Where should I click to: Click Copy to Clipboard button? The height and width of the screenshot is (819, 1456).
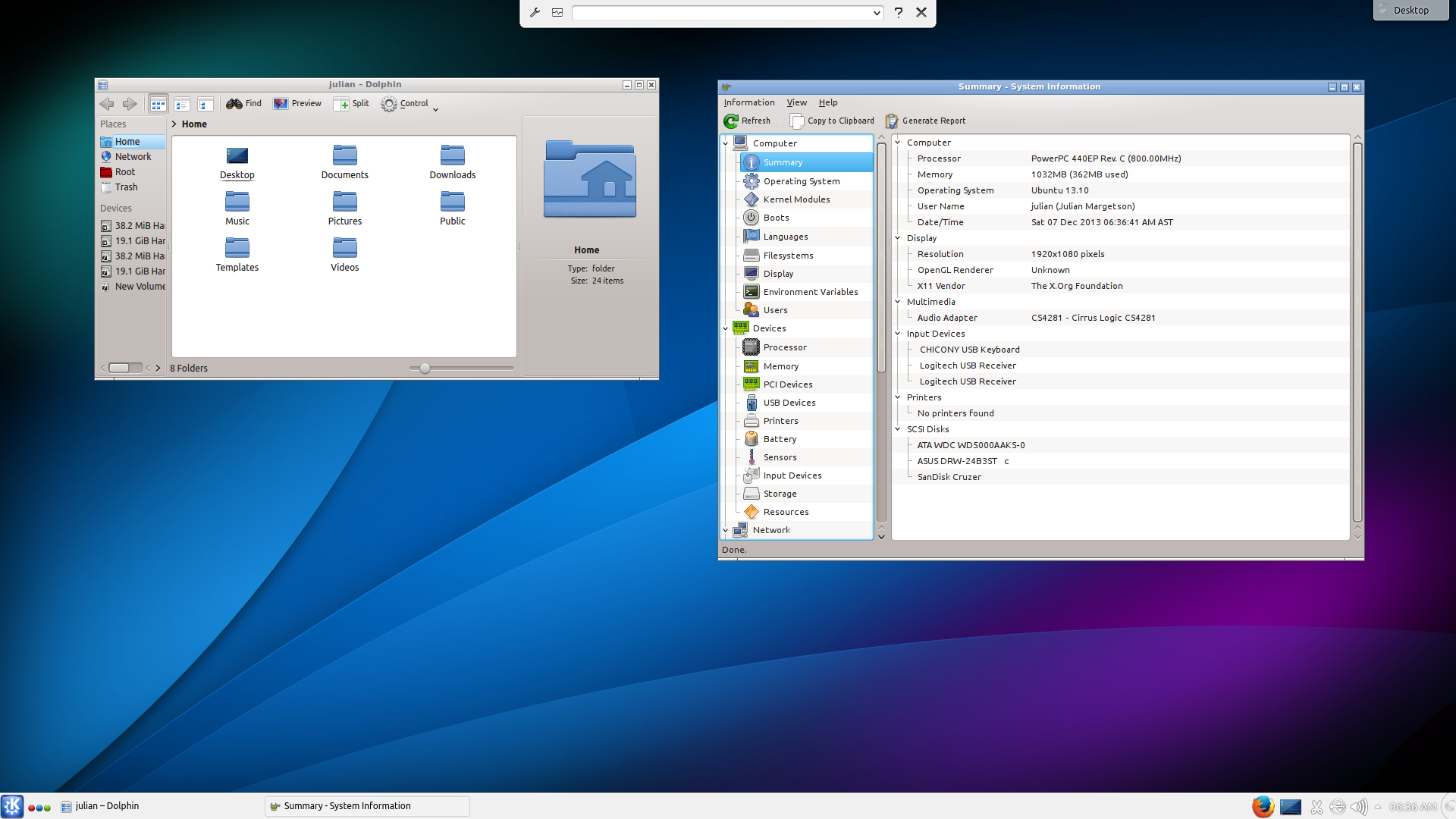[x=833, y=121]
